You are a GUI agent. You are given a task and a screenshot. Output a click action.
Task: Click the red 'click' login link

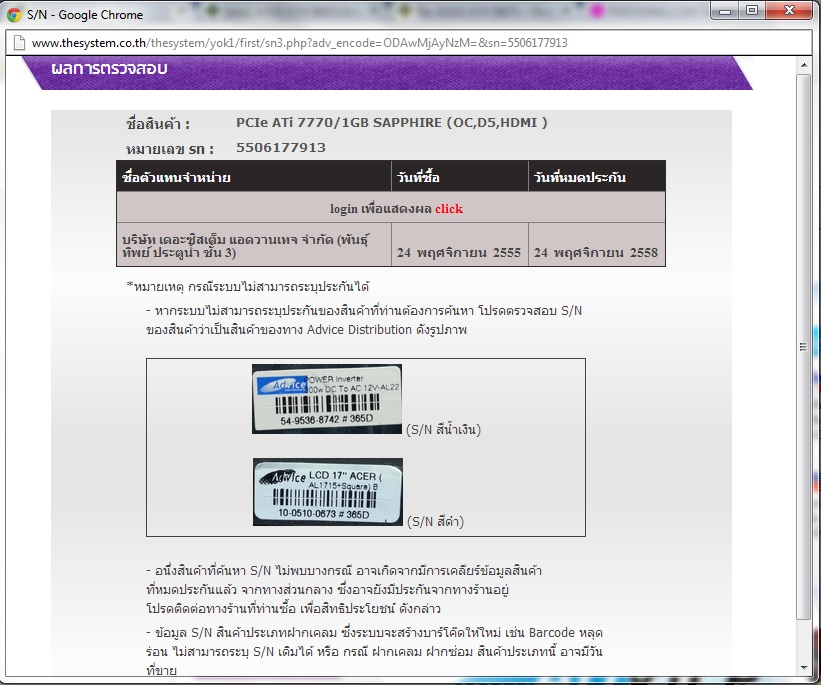click(x=449, y=208)
